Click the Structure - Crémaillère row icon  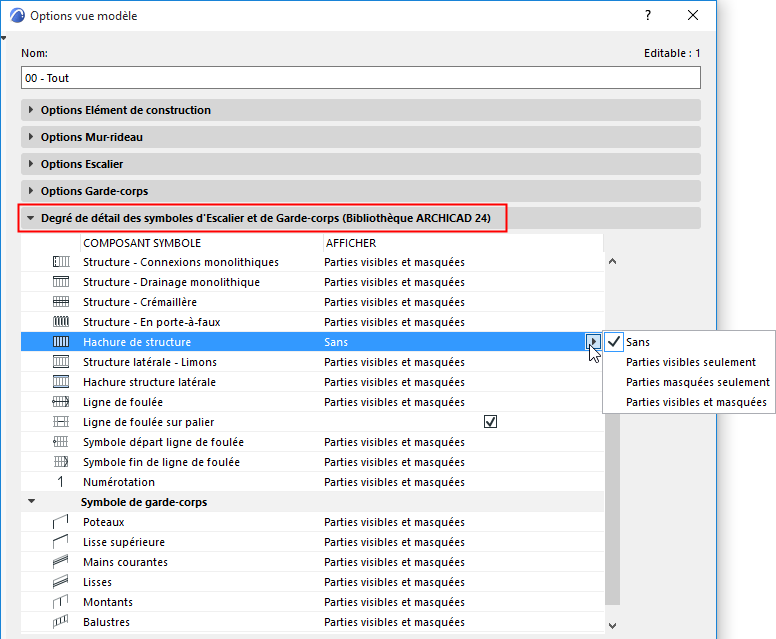coord(61,302)
